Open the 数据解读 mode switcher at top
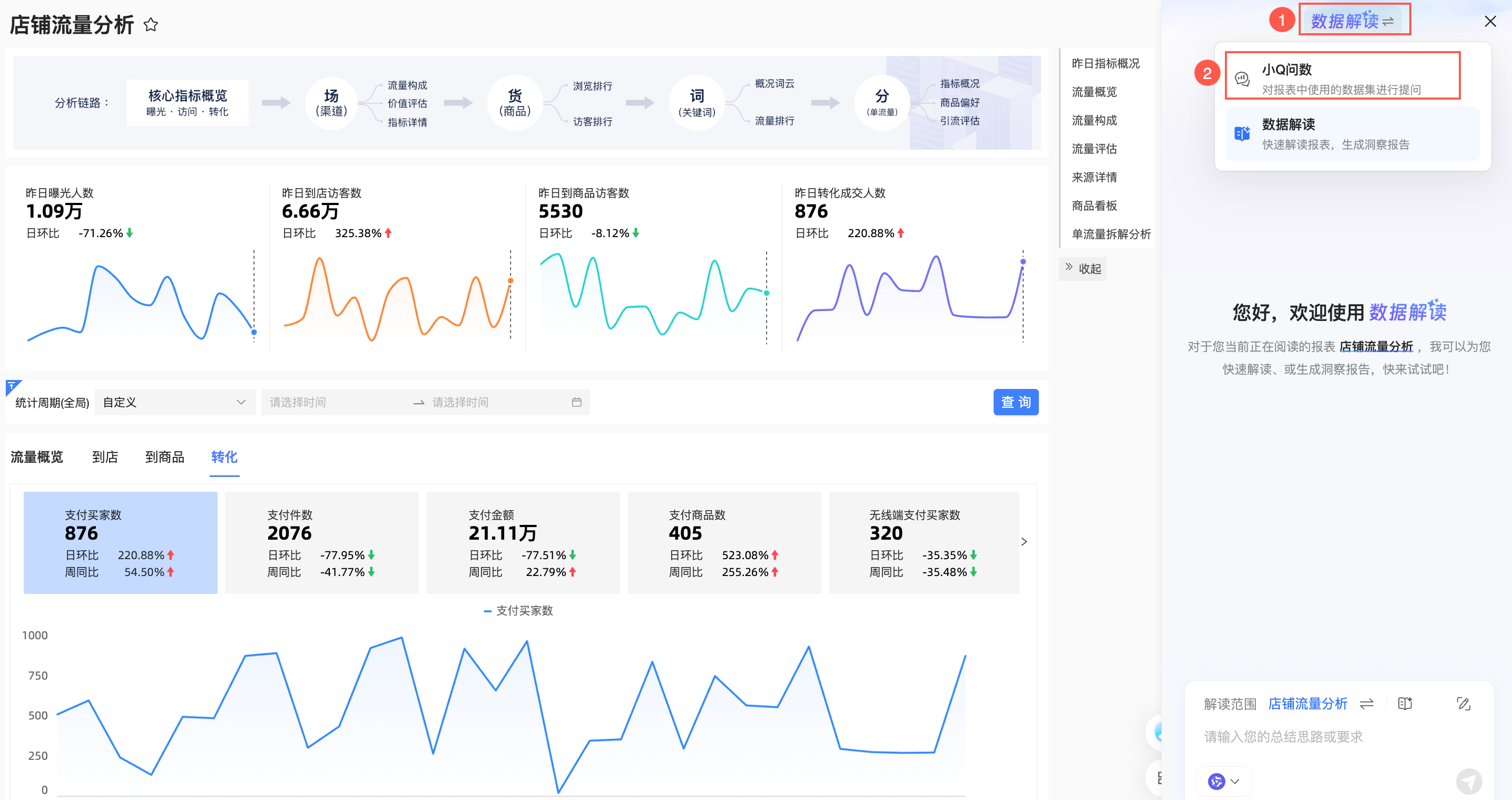The width and height of the screenshot is (1512, 800). click(1353, 21)
